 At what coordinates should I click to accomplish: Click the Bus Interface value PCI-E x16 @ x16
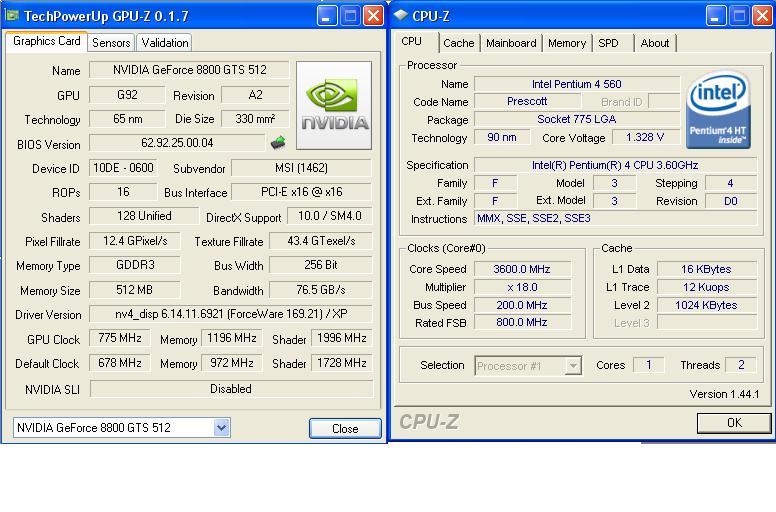click(301, 192)
